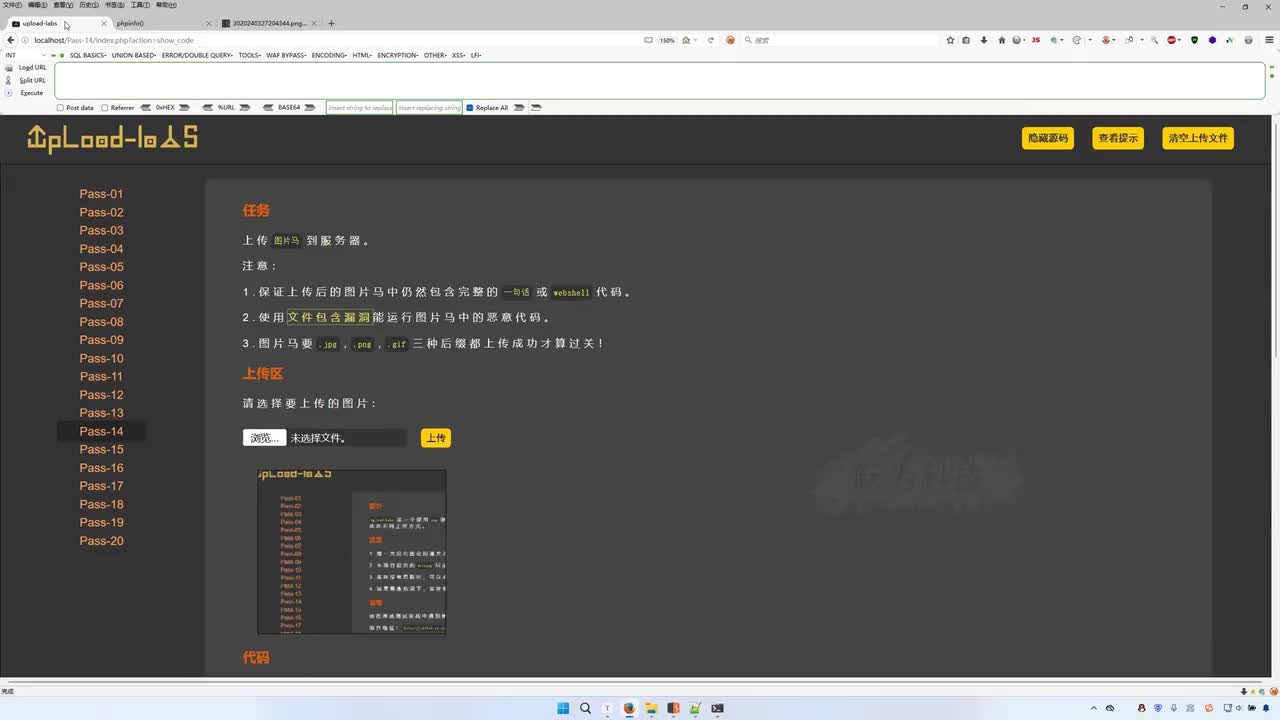Viewport: 1280px width, 720px height.
Task: Open Pass-20 in sidebar
Action: tap(102, 541)
